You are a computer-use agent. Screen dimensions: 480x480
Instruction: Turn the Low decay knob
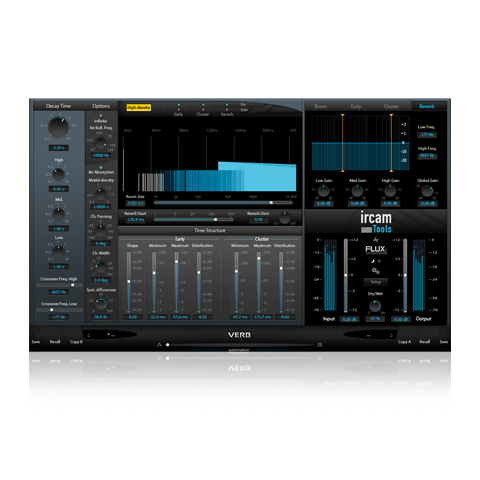tap(59, 252)
